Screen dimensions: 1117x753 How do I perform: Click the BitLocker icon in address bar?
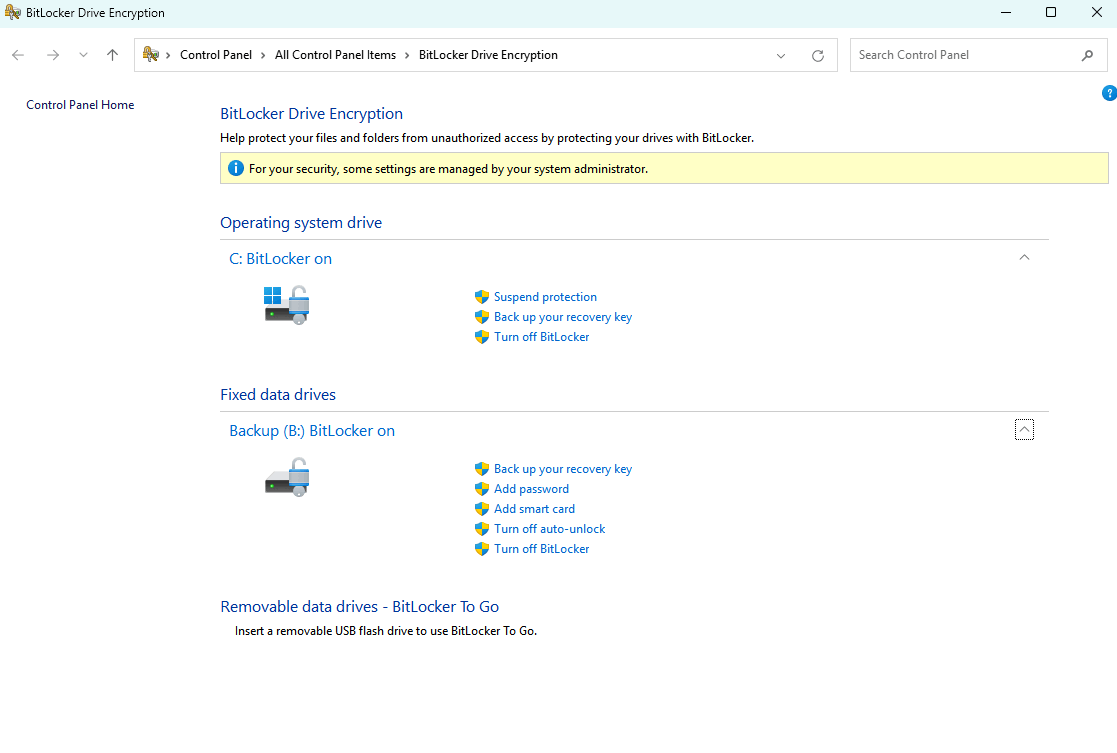150,54
